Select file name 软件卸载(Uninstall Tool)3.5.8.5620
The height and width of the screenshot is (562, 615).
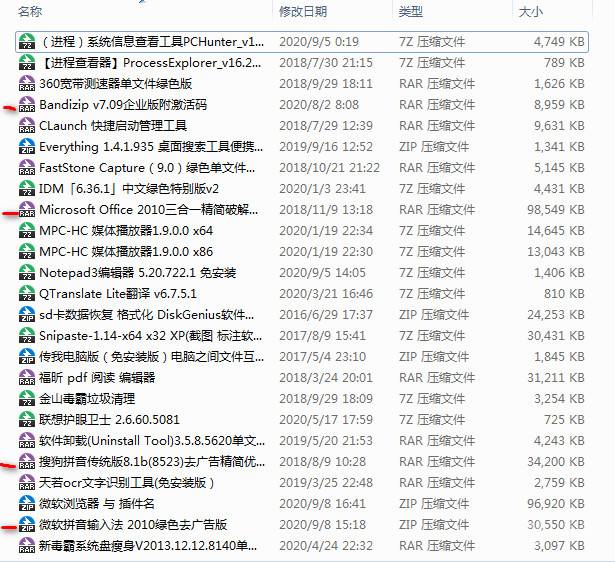[x=152, y=441]
